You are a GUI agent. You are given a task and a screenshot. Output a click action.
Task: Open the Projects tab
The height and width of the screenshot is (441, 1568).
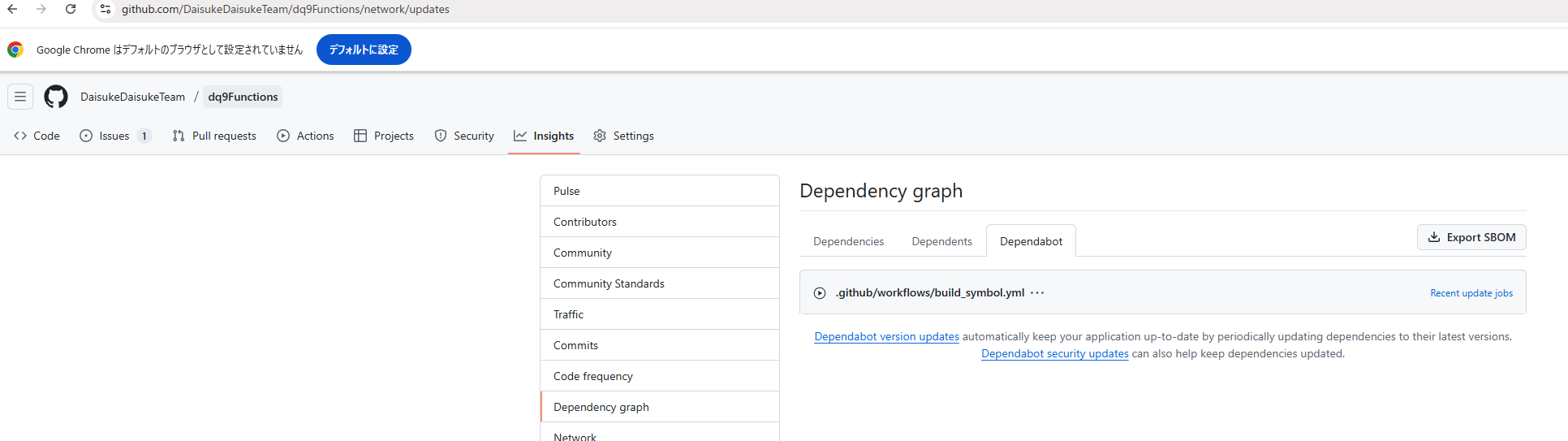pyautogui.click(x=384, y=136)
